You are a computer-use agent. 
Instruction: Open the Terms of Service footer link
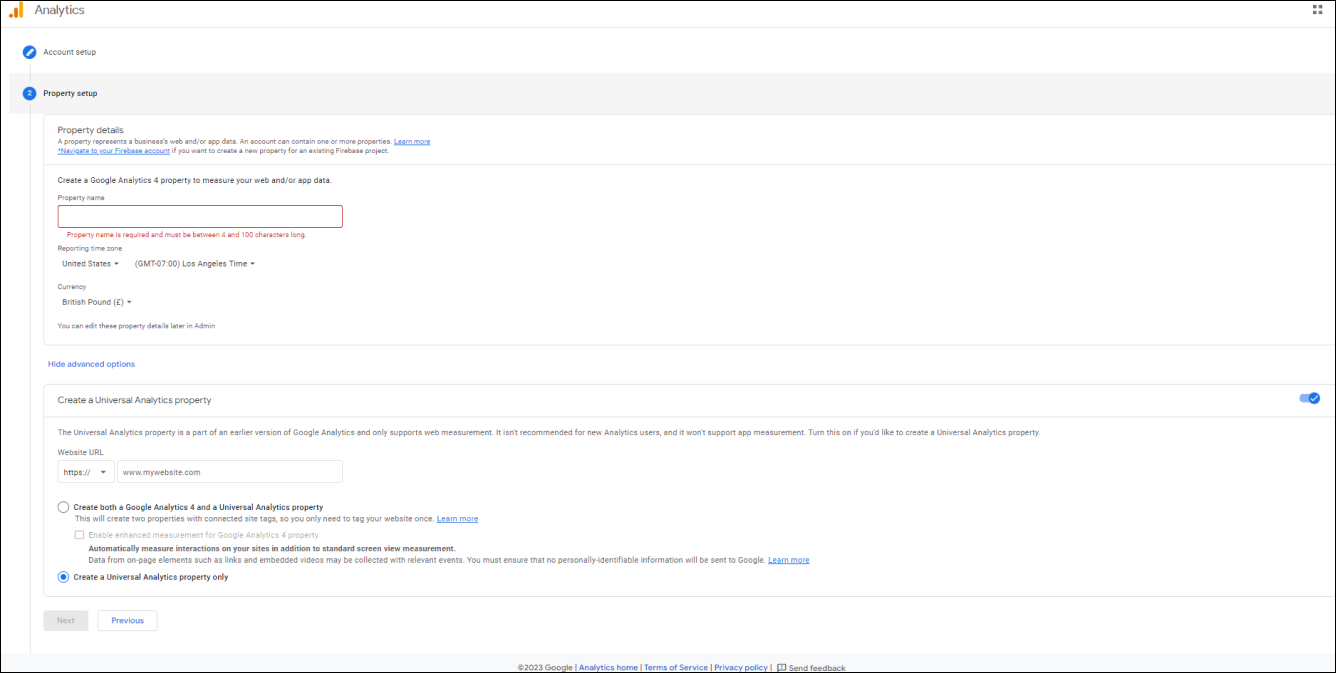click(676, 667)
